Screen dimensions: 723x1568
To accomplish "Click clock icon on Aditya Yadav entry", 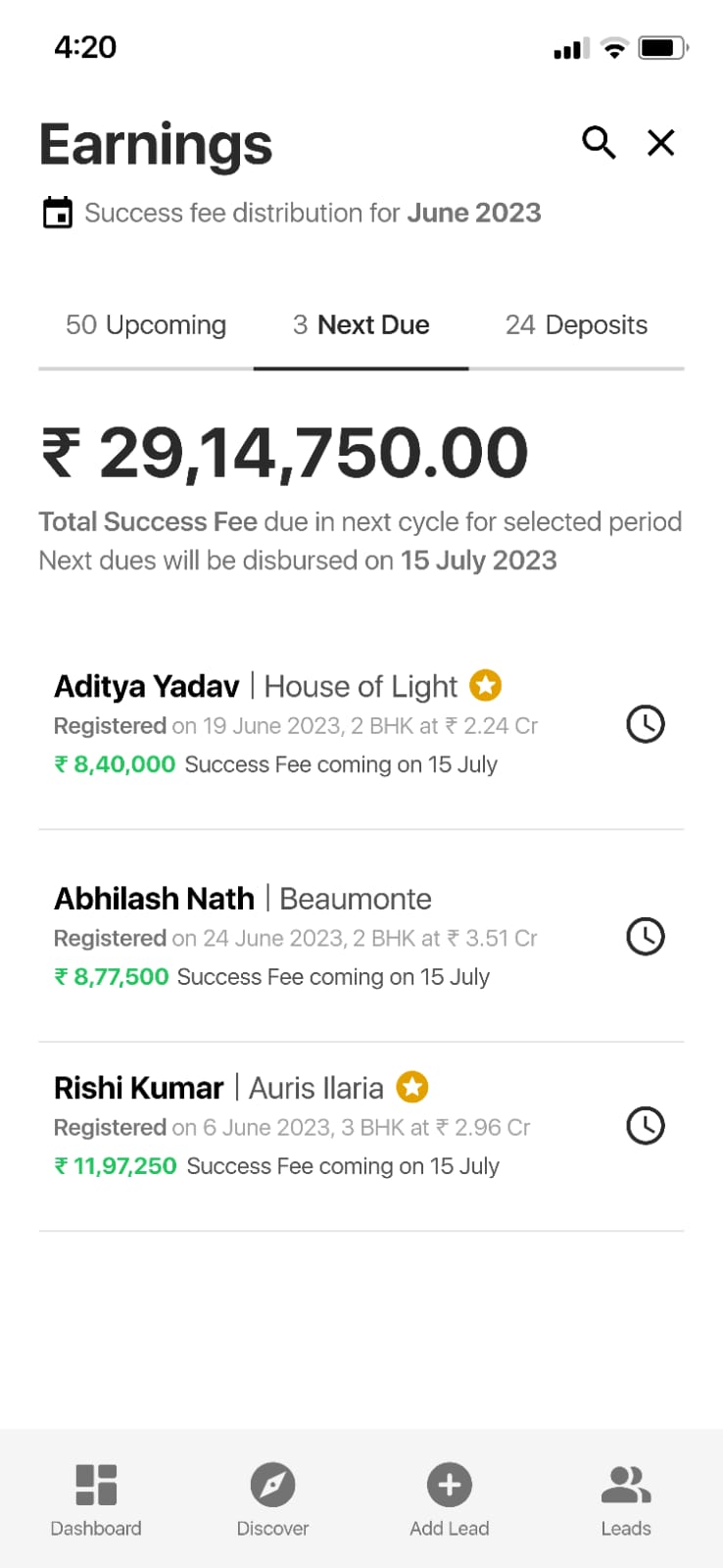I will click(645, 724).
